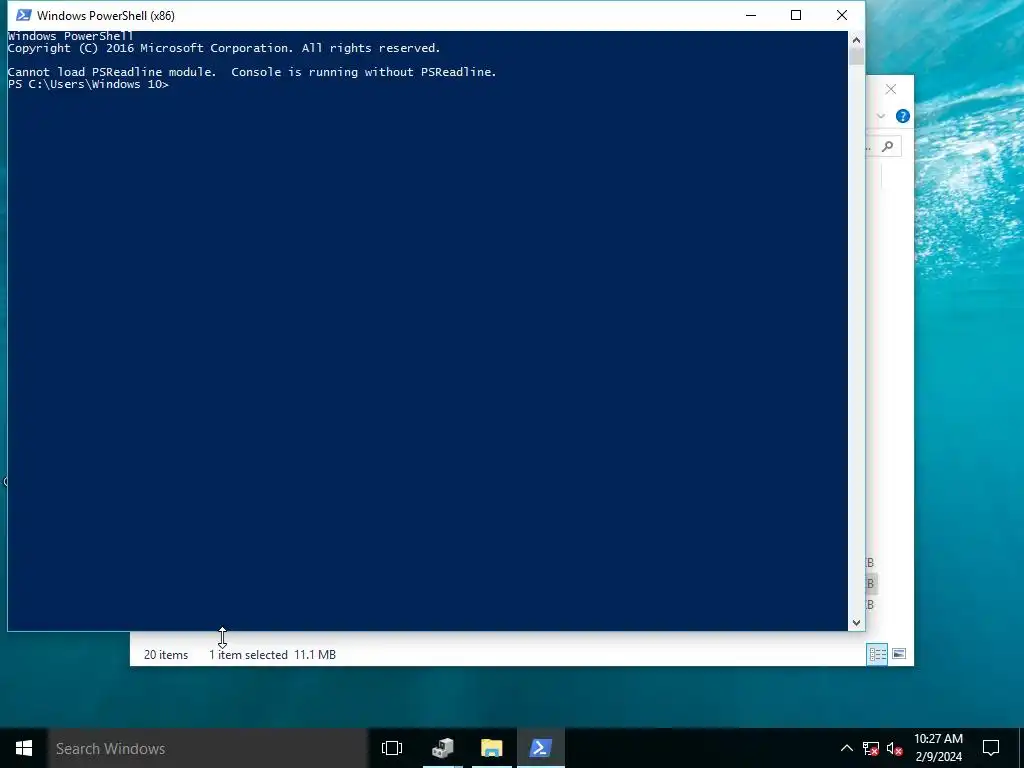
Task: Switch File Explorer to details view
Action: pyautogui.click(x=877, y=654)
